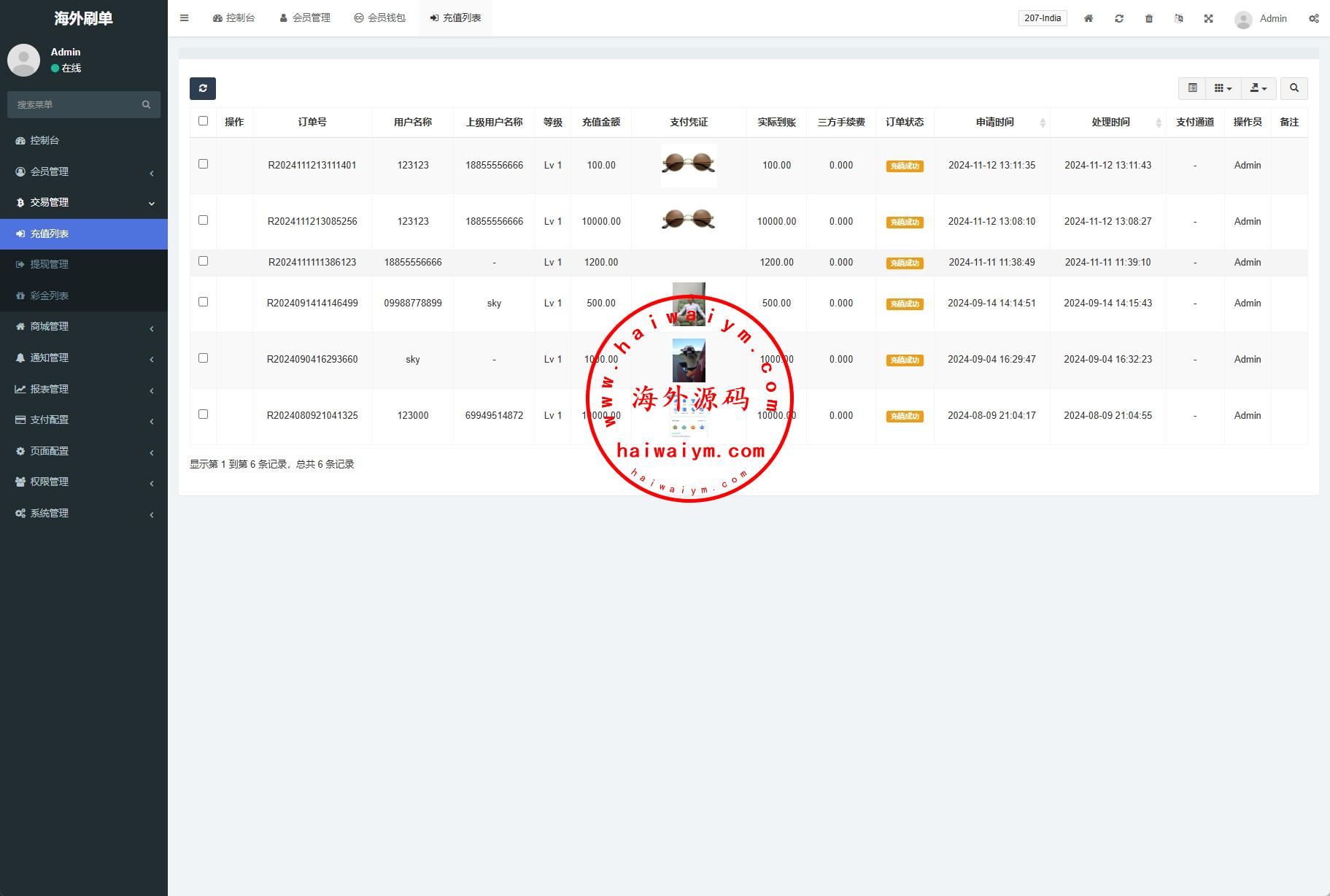The height and width of the screenshot is (896, 1330).
Task: Click the hamburger menu toggle icon
Action: (x=185, y=18)
